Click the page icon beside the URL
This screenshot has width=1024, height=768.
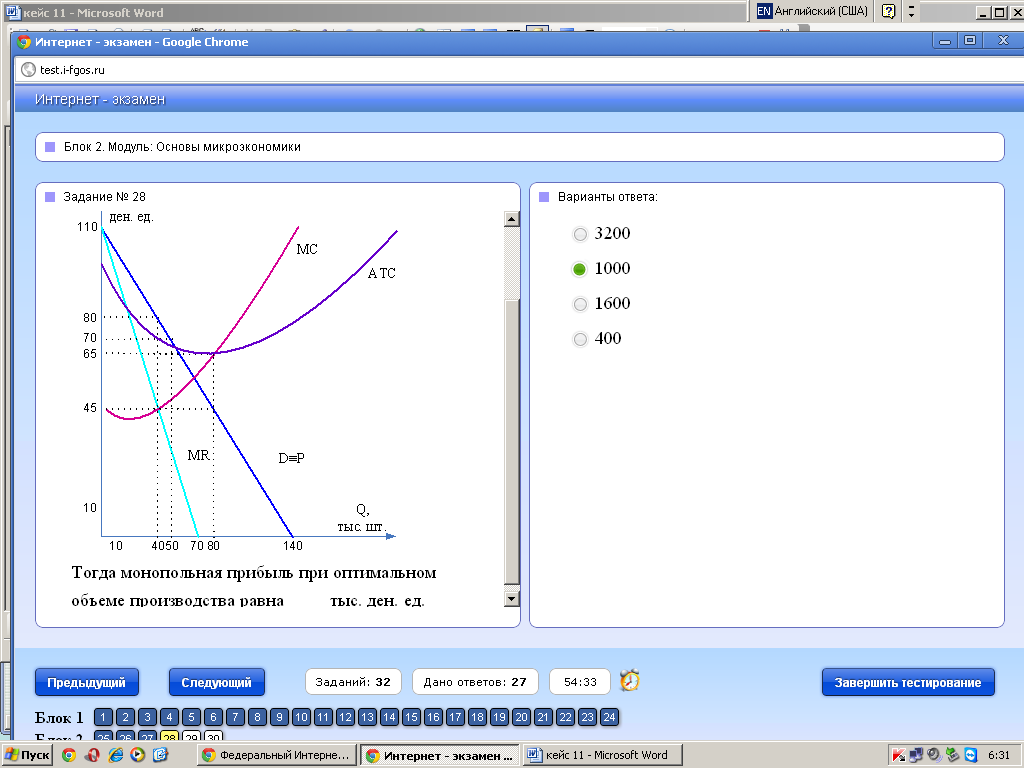pyautogui.click(x=28, y=70)
